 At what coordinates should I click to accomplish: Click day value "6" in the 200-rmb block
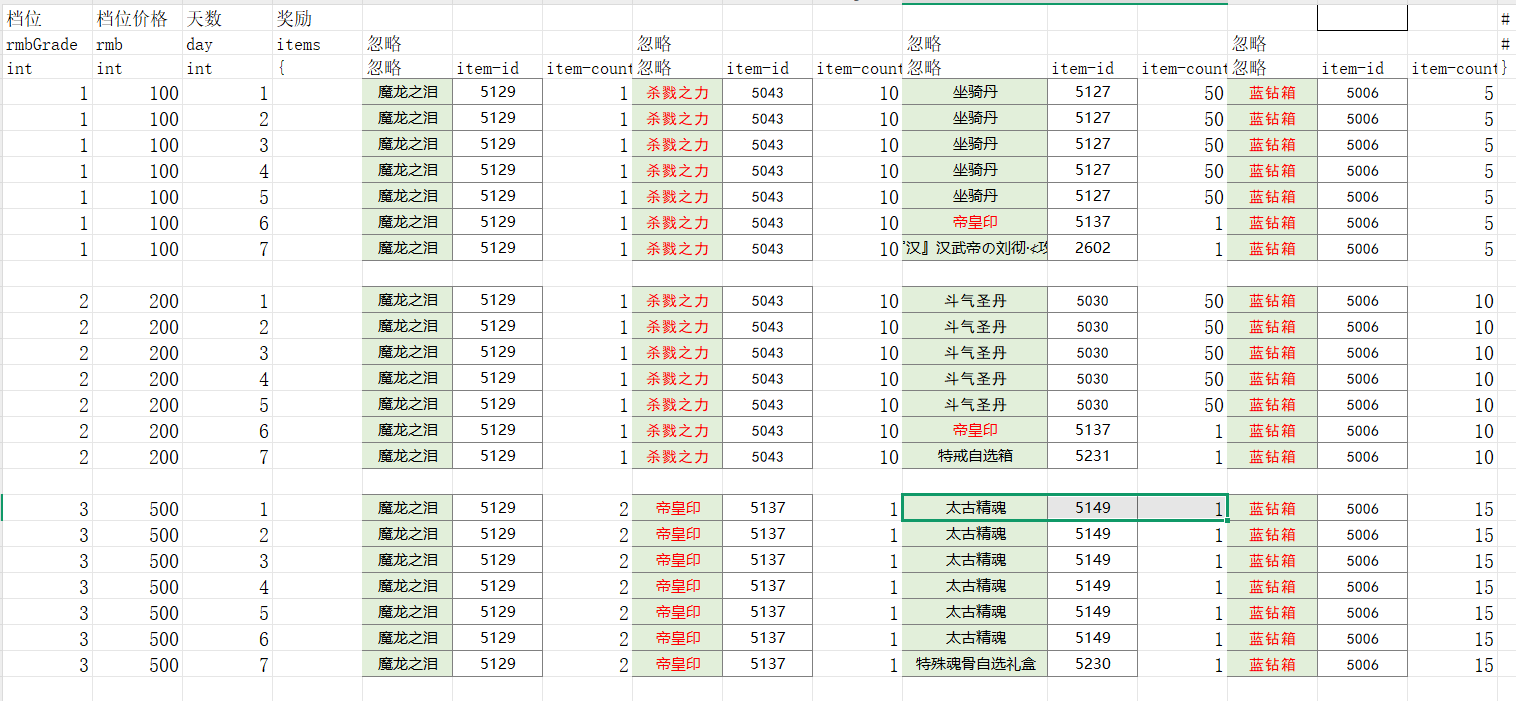pyautogui.click(x=227, y=430)
